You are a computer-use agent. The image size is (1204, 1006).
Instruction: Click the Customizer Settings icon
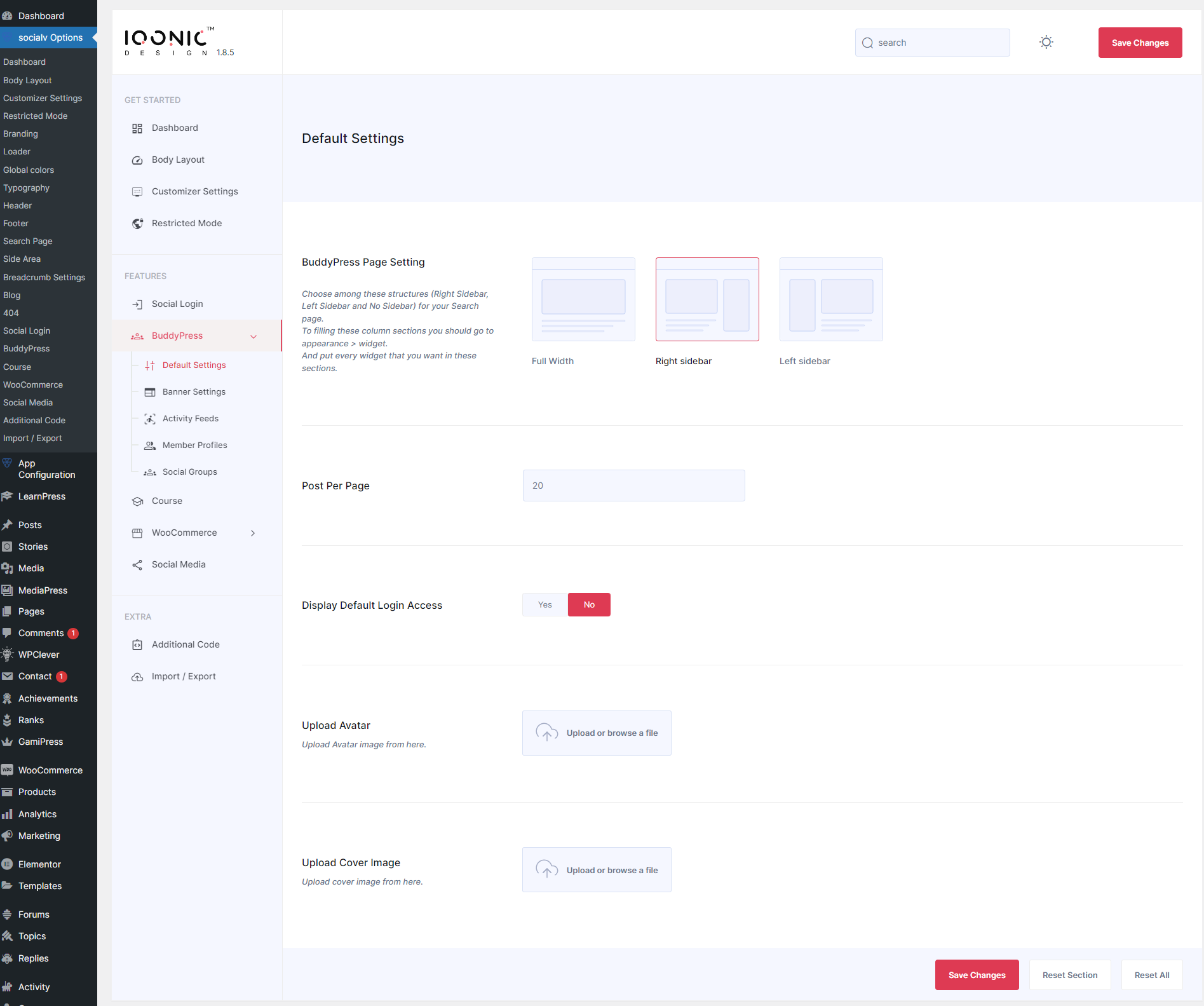137,192
